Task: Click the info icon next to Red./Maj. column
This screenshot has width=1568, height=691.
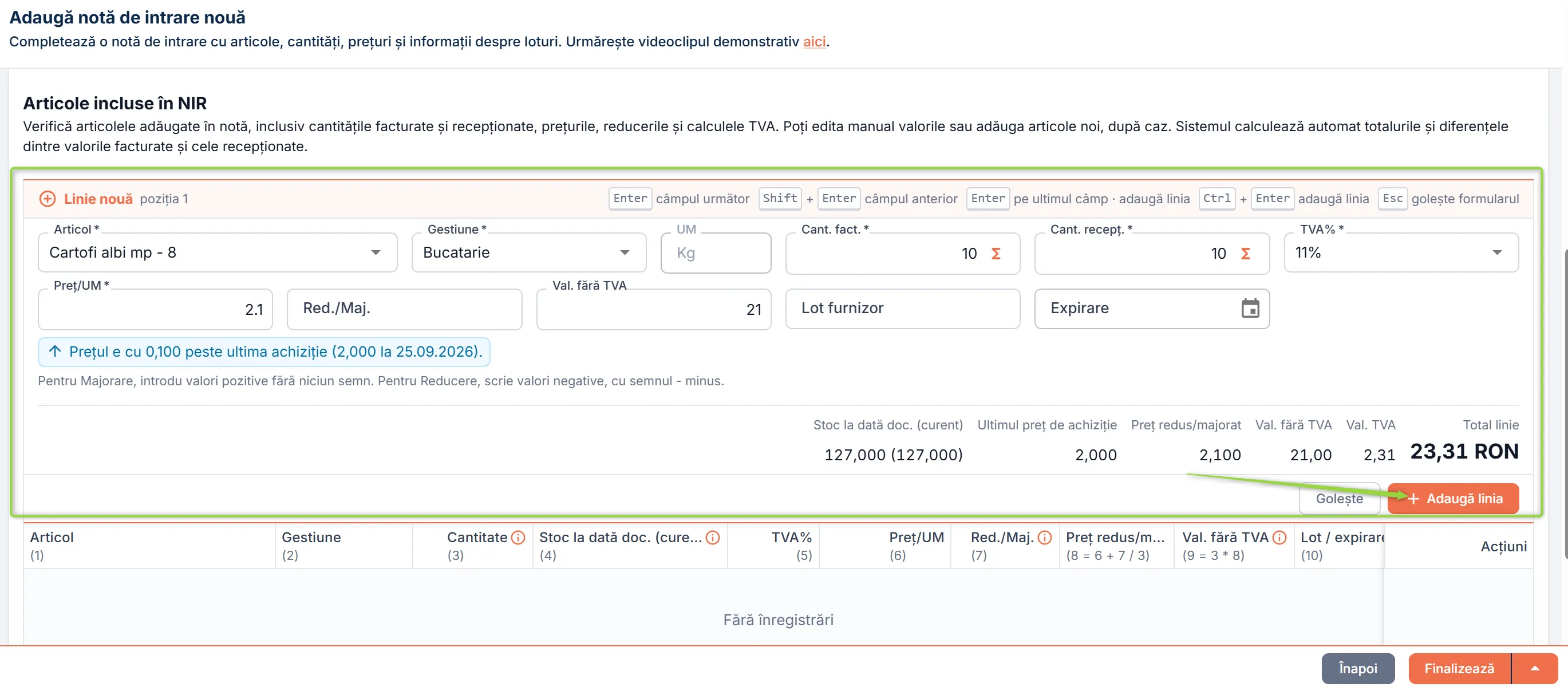Action: 1045,537
